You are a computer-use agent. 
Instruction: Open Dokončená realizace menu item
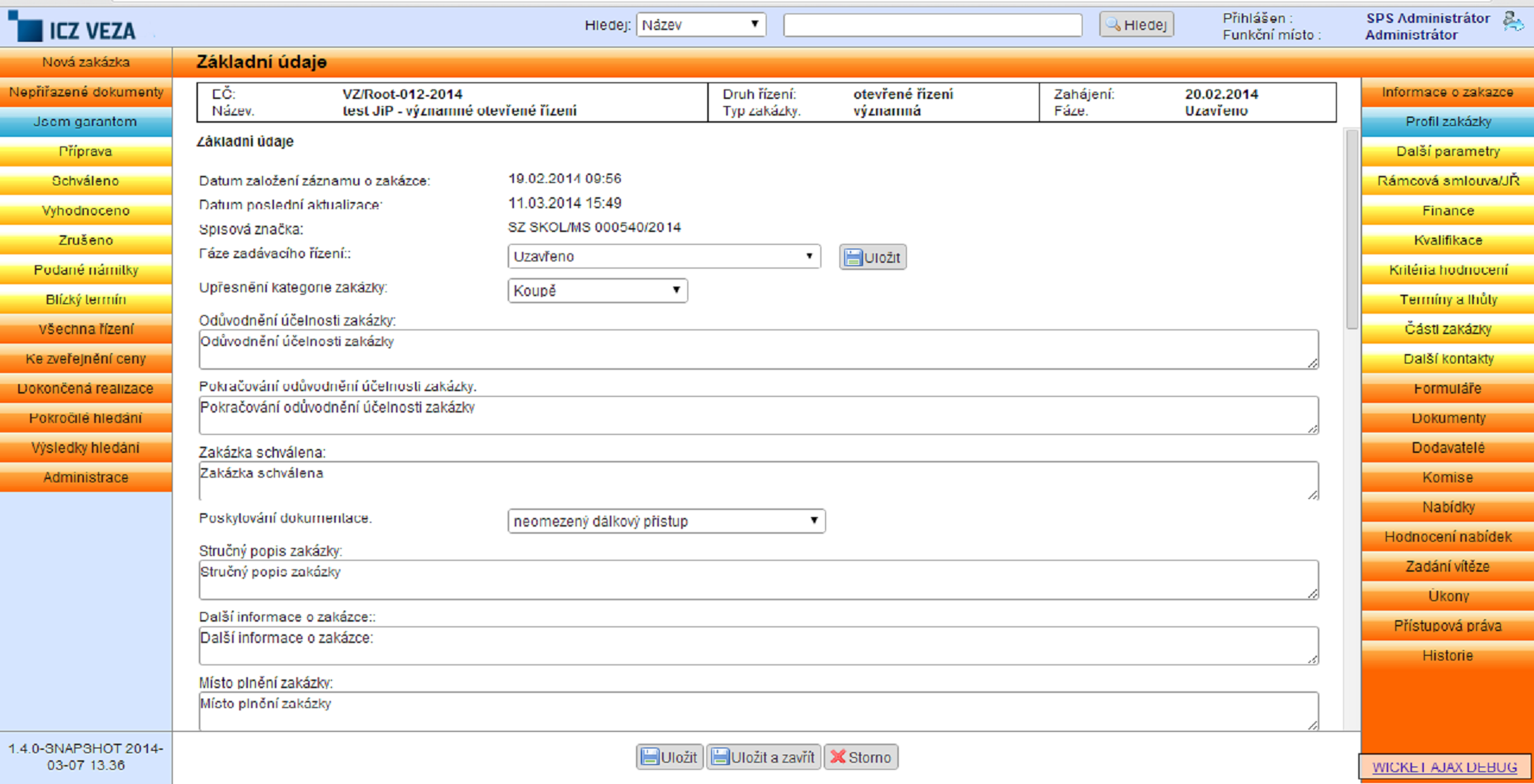(x=86, y=388)
